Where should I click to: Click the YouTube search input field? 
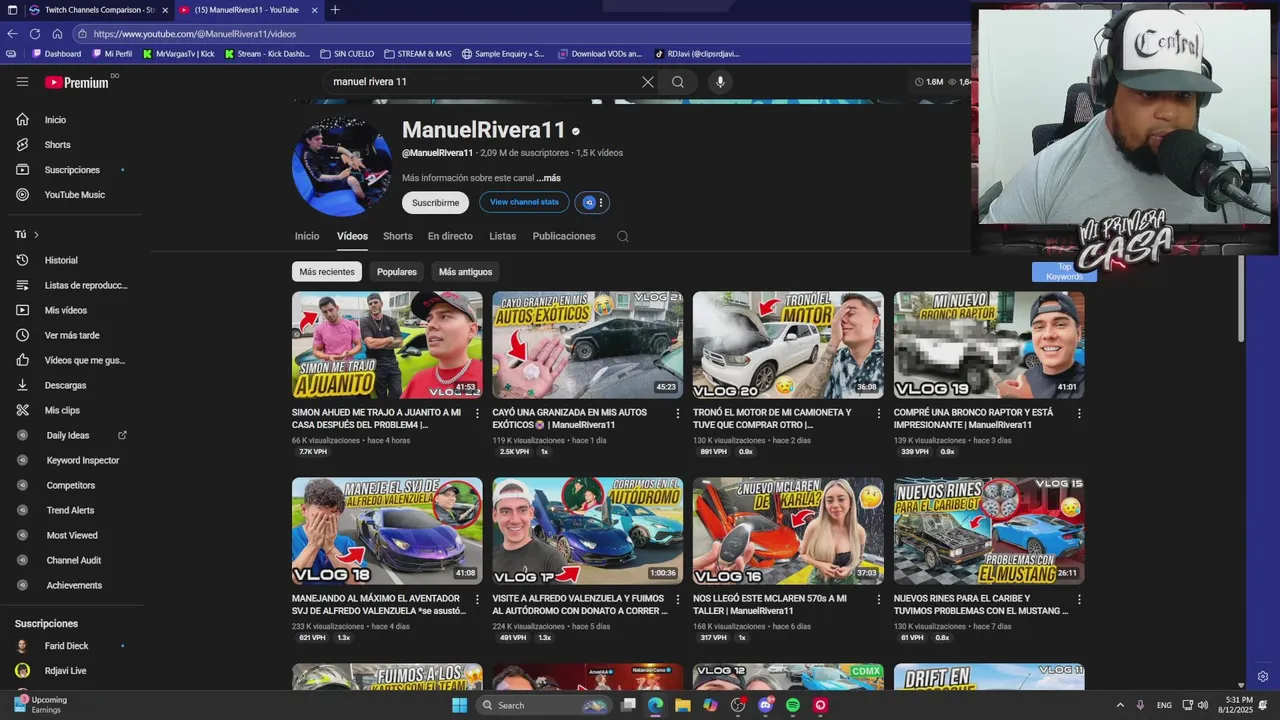(484, 82)
